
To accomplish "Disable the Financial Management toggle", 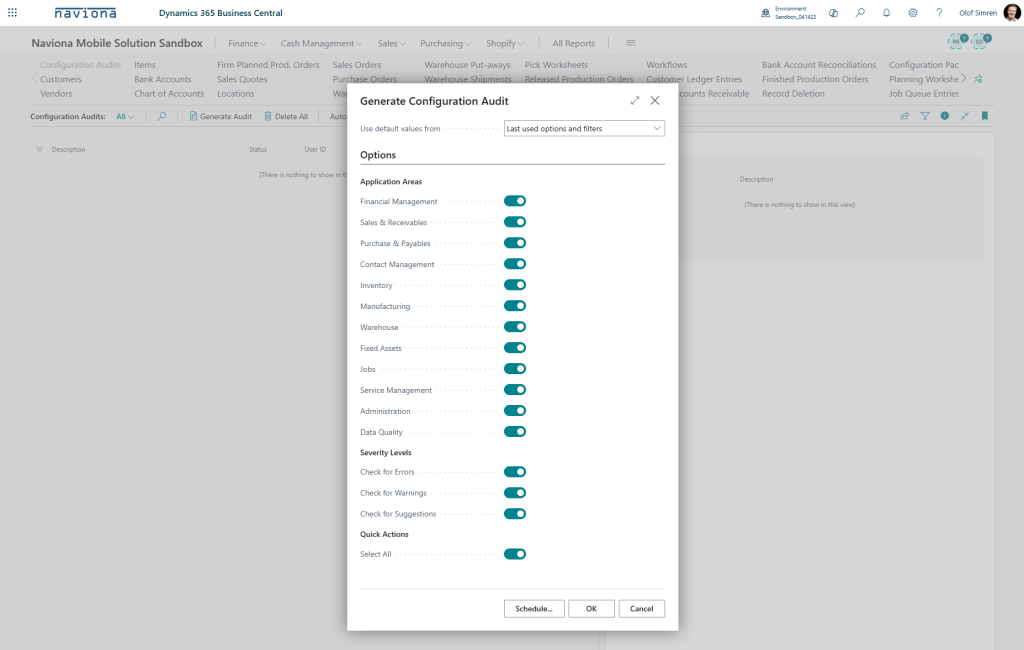I will pyautogui.click(x=515, y=201).
